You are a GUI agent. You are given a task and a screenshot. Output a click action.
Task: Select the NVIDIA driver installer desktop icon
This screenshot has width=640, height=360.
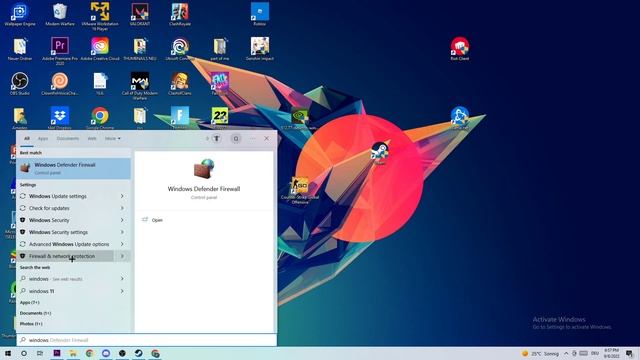click(x=300, y=118)
